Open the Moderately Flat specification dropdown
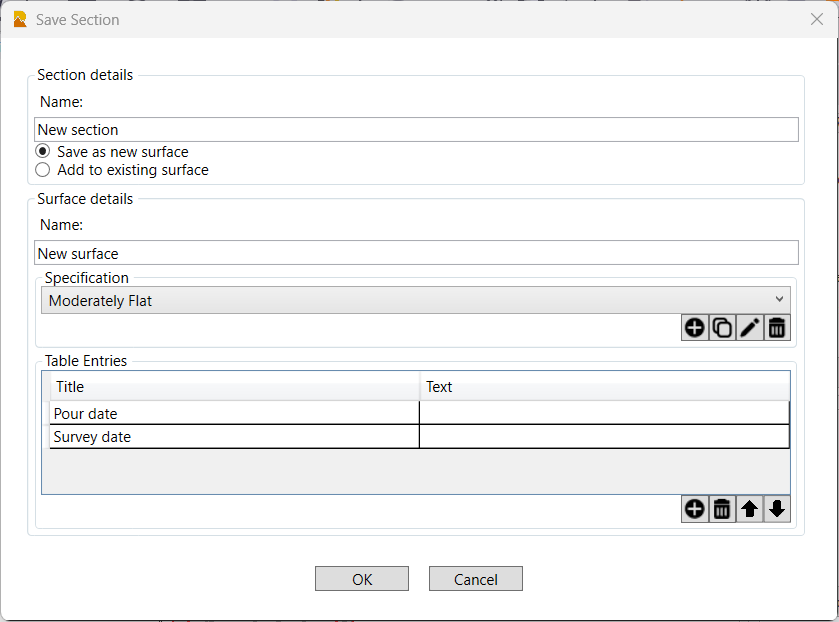 pyautogui.click(x=416, y=300)
